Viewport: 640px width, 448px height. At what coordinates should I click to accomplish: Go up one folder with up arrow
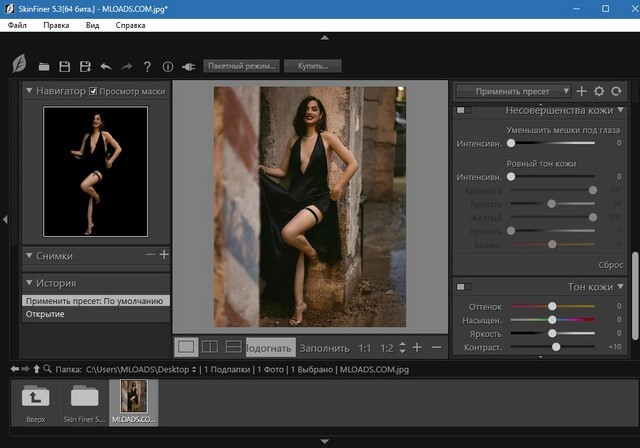36,369
